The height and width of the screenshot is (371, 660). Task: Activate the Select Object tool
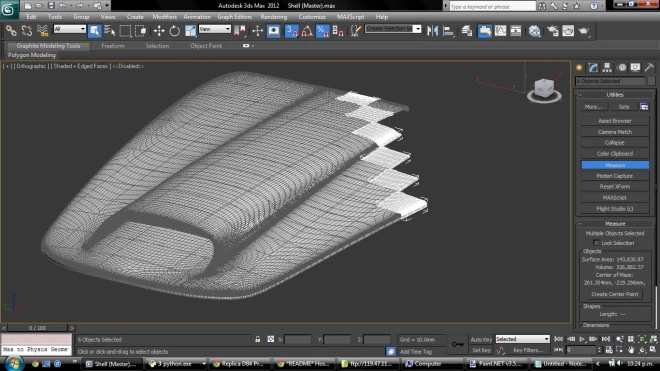click(95, 31)
